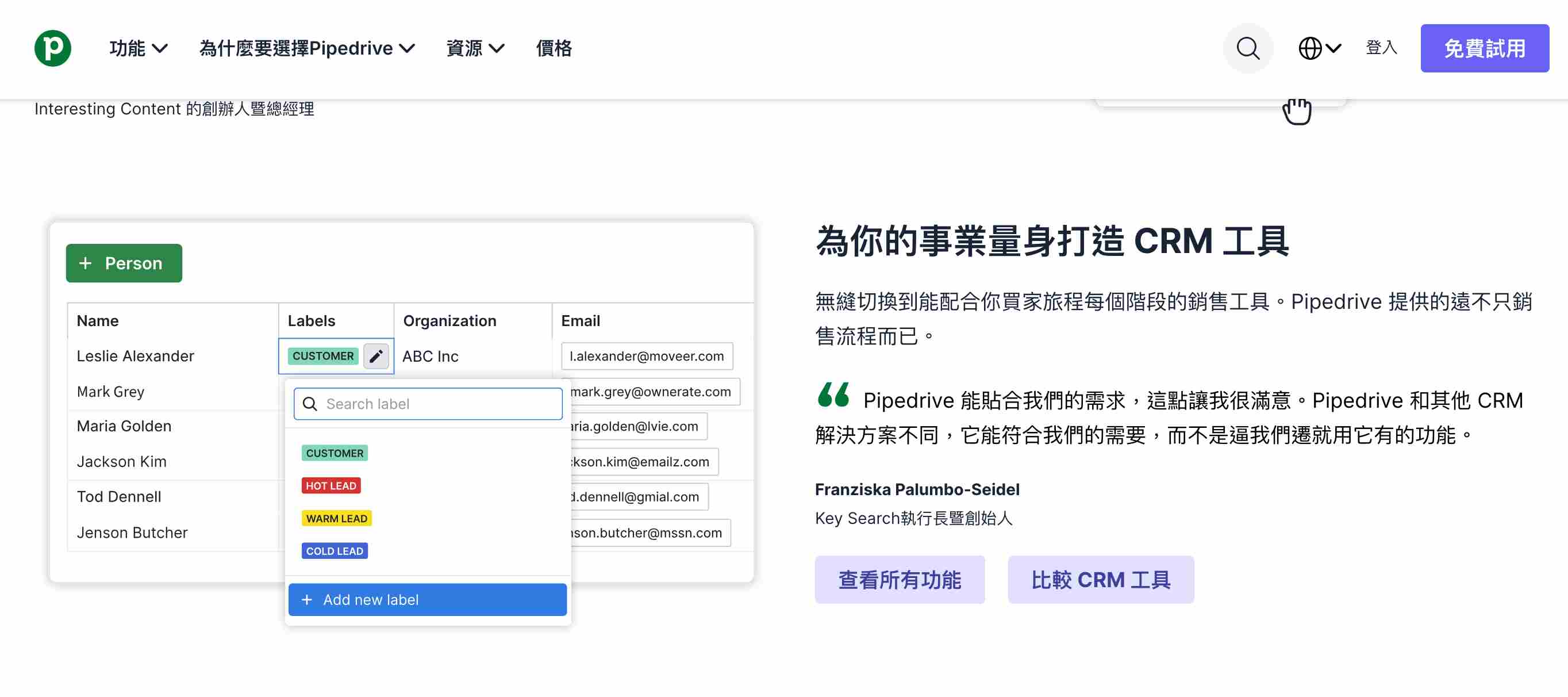Open the 價格 pricing page

click(x=554, y=48)
